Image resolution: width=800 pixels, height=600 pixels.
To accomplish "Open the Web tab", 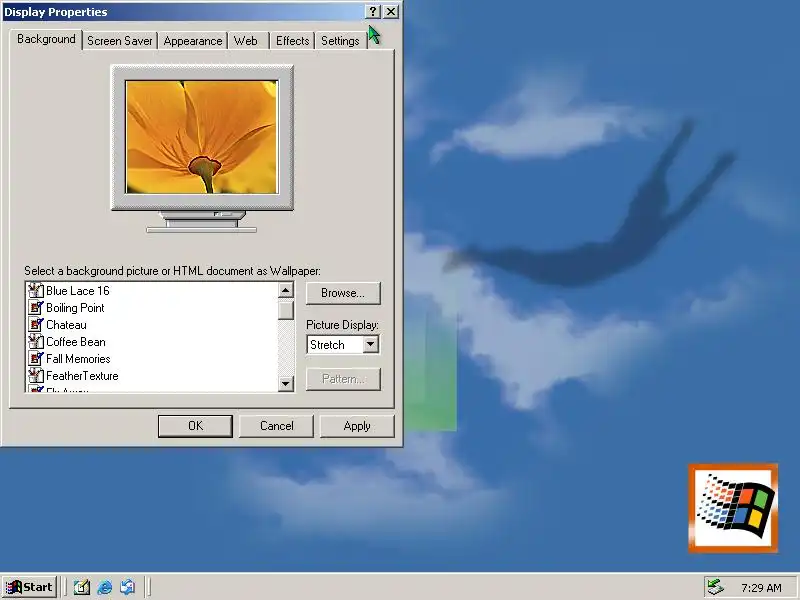I will (x=245, y=41).
